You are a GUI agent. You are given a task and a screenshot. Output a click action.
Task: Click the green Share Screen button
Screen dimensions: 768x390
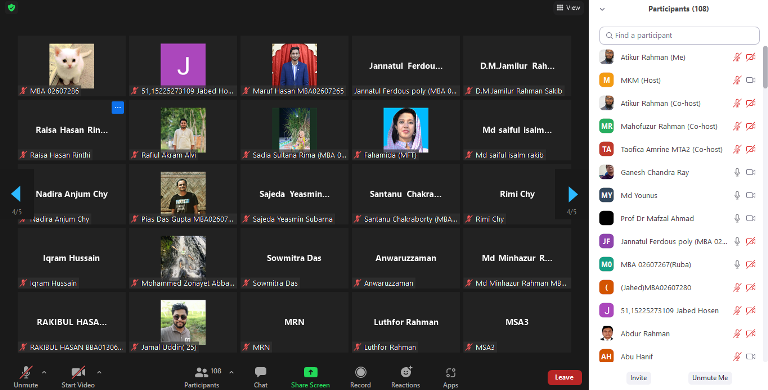(311, 377)
